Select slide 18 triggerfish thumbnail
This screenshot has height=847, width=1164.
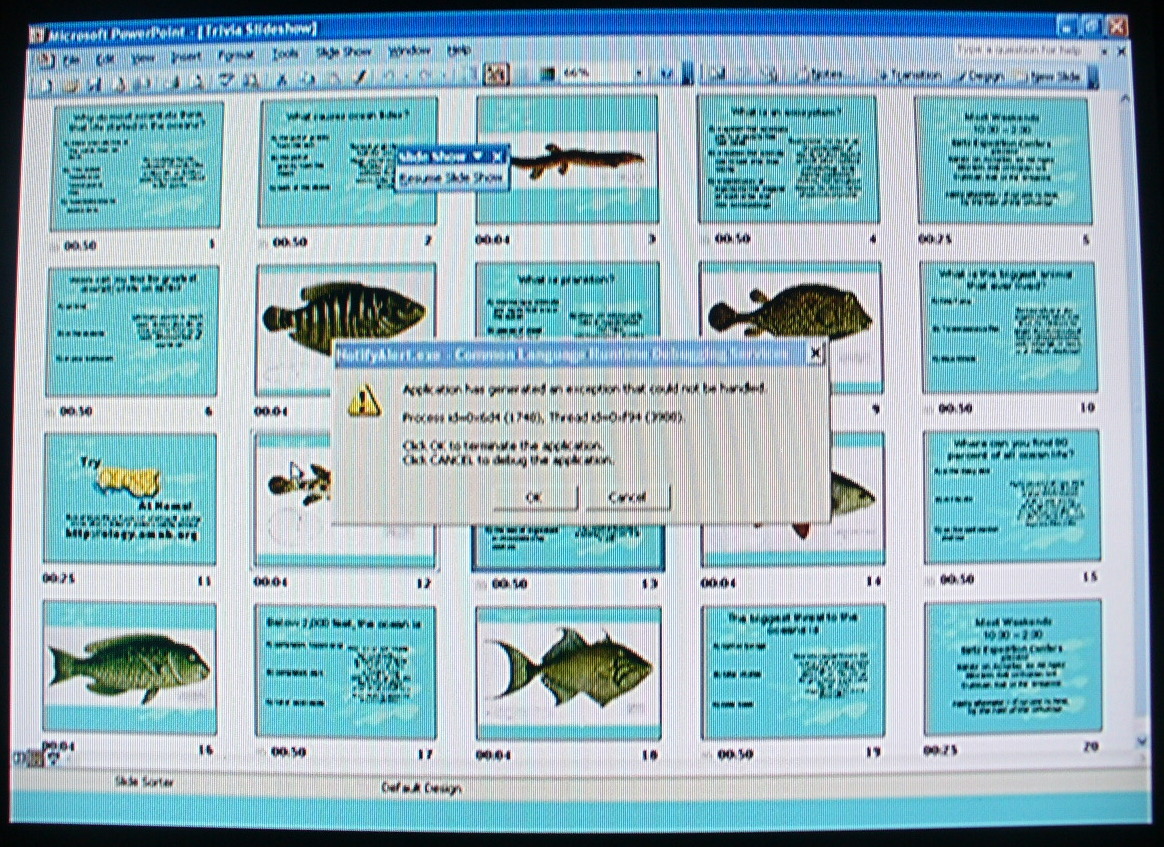pyautogui.click(x=568, y=673)
